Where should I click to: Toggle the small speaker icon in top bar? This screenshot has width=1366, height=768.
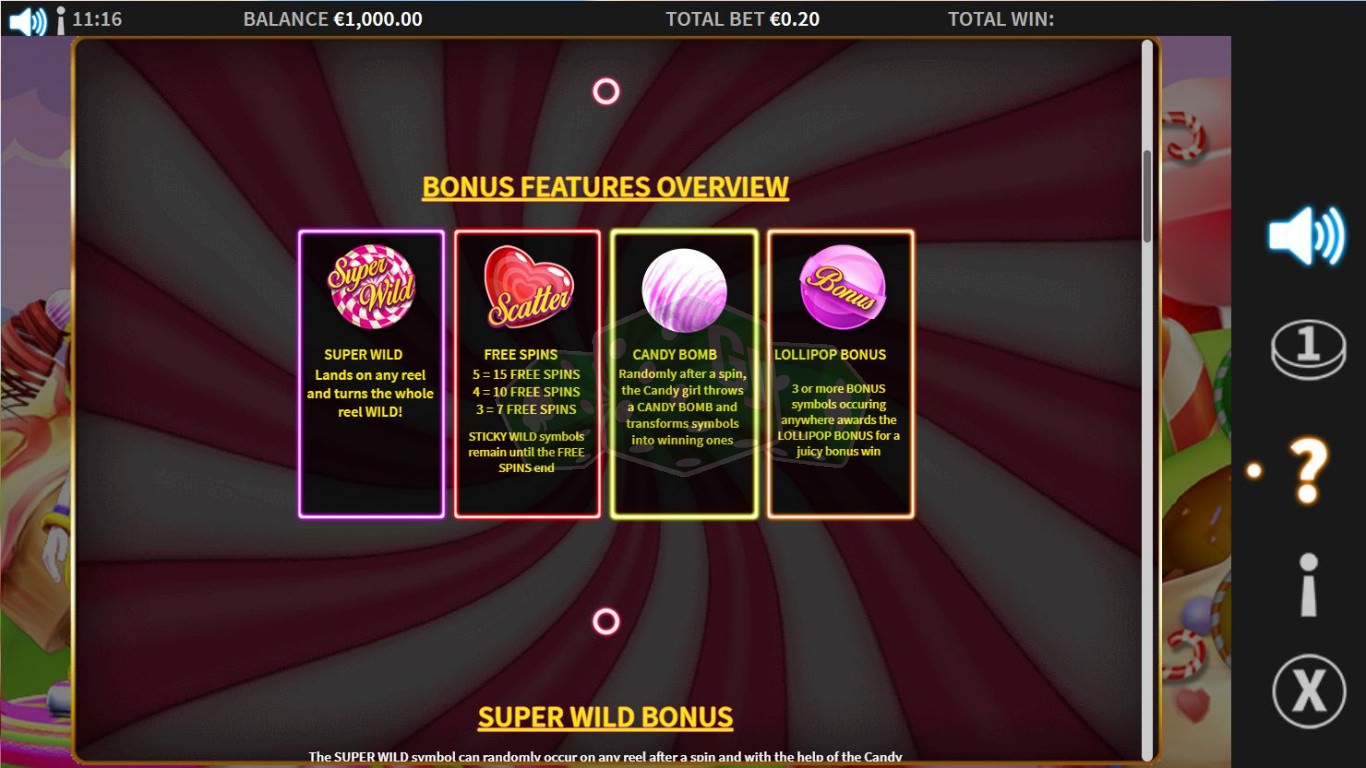(26, 20)
